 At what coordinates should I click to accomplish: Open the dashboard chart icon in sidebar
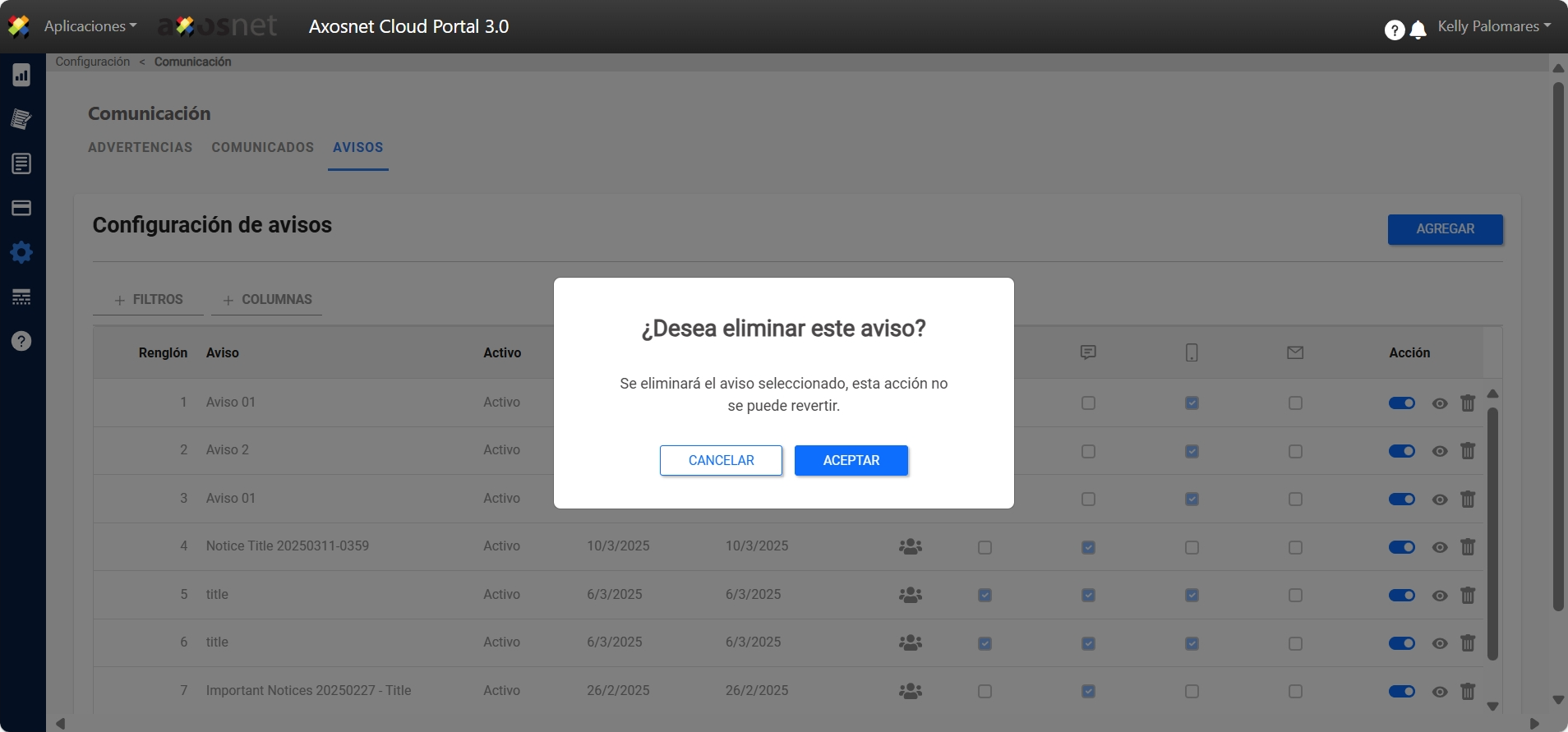pyautogui.click(x=21, y=76)
